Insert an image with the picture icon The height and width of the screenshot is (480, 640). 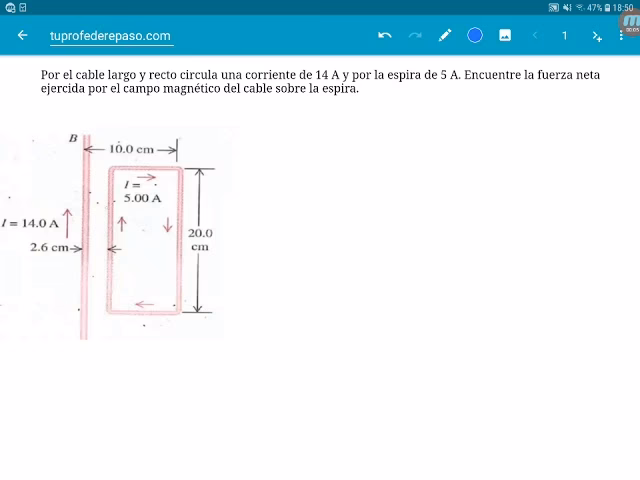point(505,36)
